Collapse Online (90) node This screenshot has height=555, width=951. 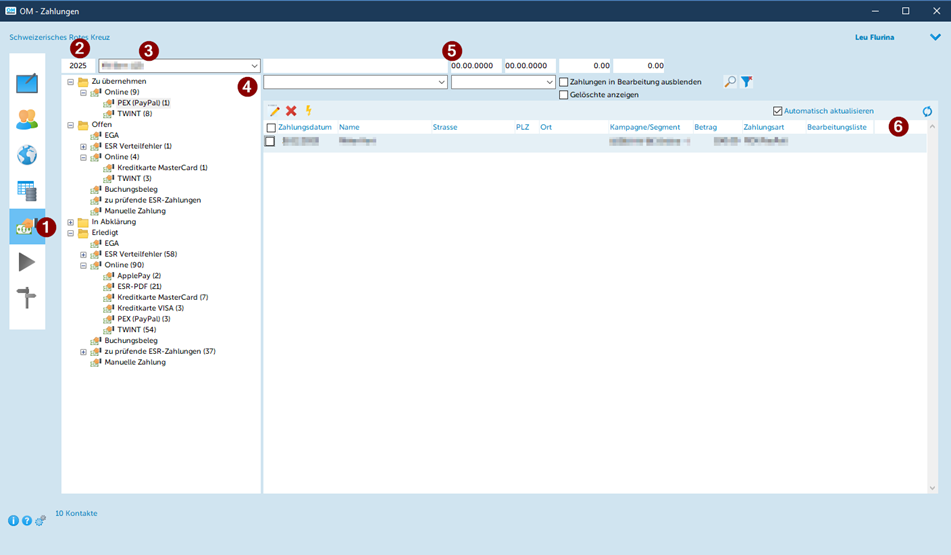tap(83, 265)
